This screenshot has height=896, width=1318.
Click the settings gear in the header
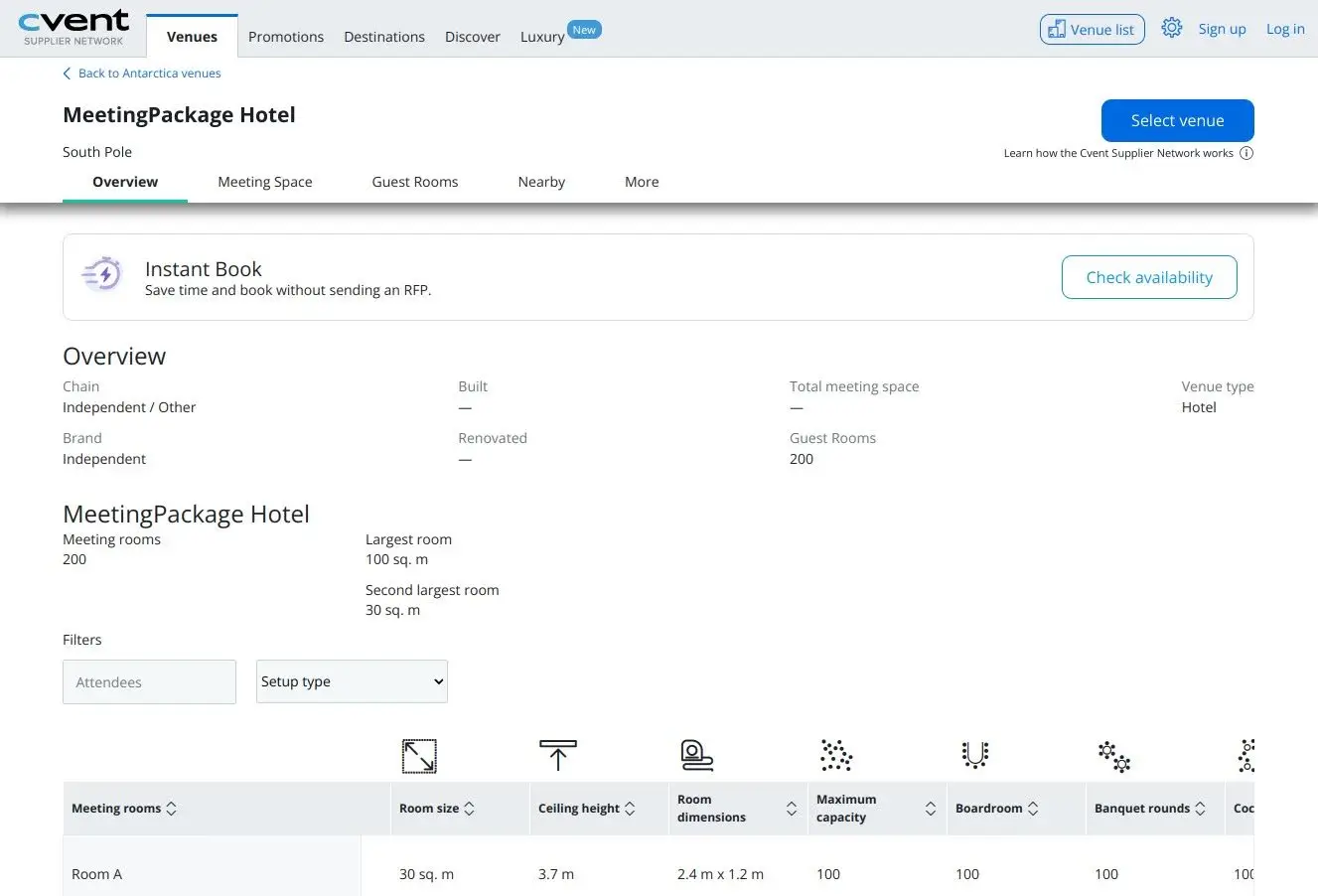point(1172,28)
